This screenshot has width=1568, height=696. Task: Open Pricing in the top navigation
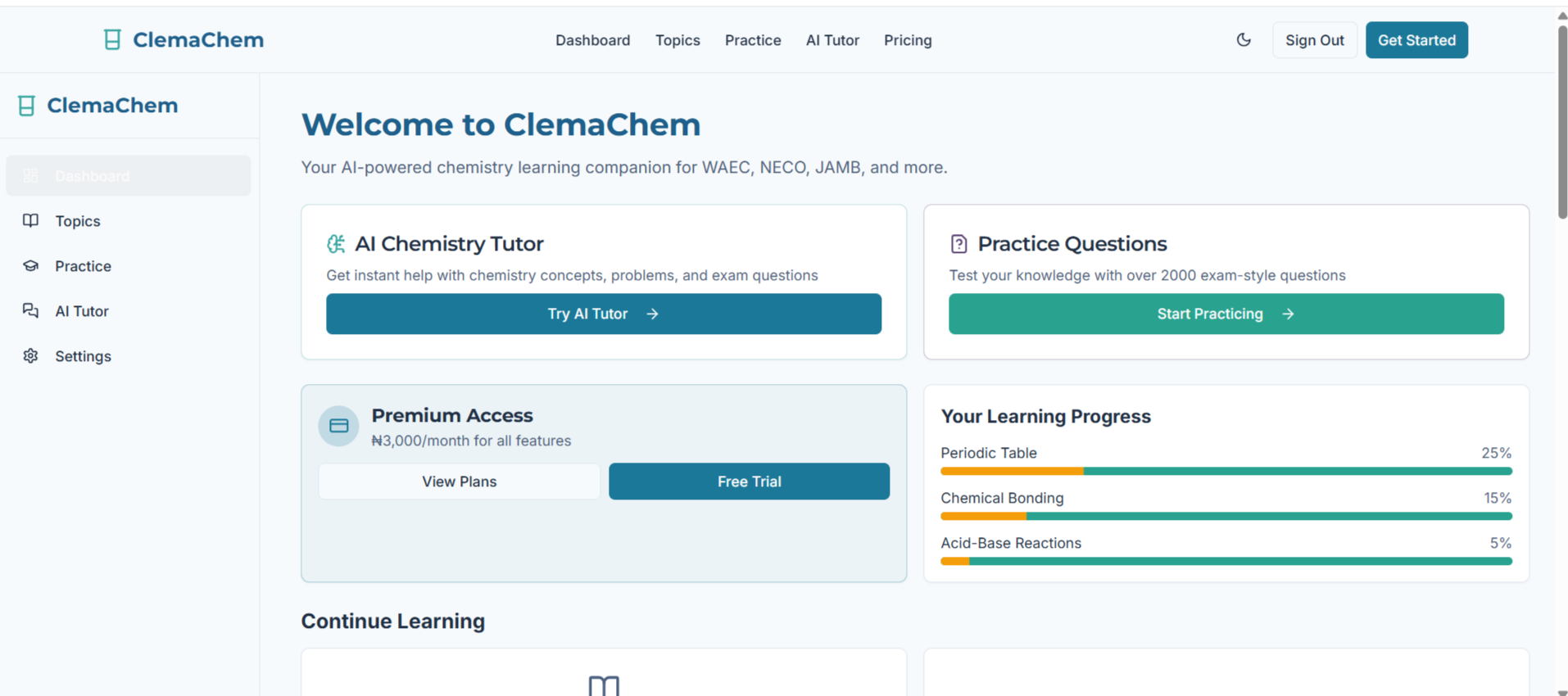(907, 40)
